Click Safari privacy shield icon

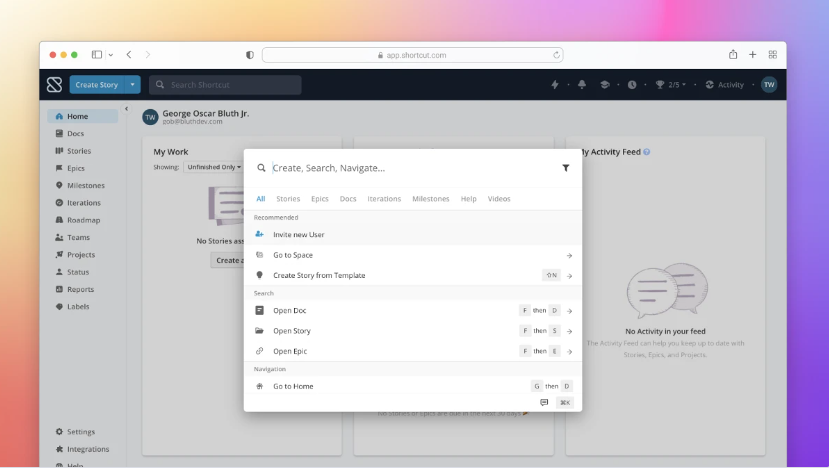coord(250,55)
